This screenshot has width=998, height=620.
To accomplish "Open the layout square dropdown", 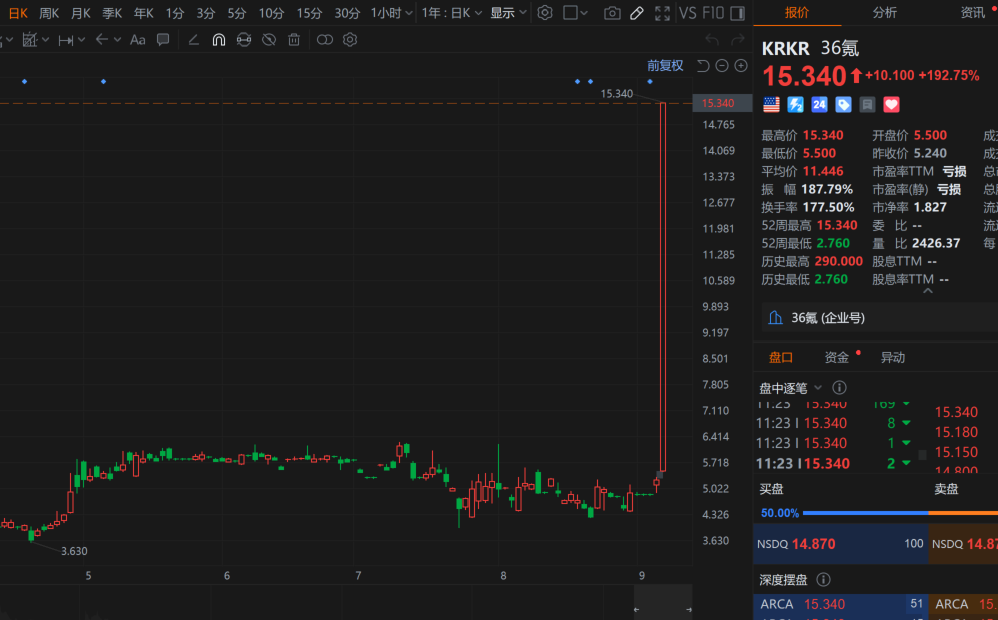I will [575, 13].
